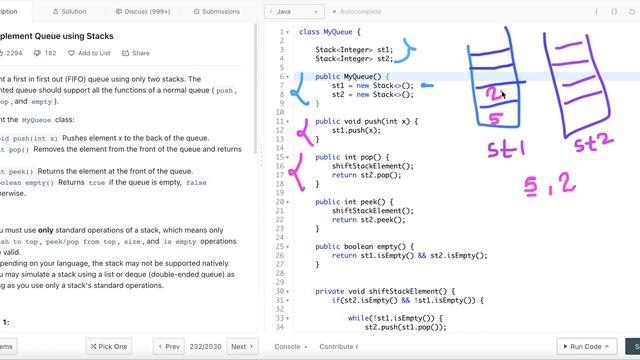Collapse the peek method fold on line 20
Image resolution: width=640 pixels, height=360 pixels.
288,202
